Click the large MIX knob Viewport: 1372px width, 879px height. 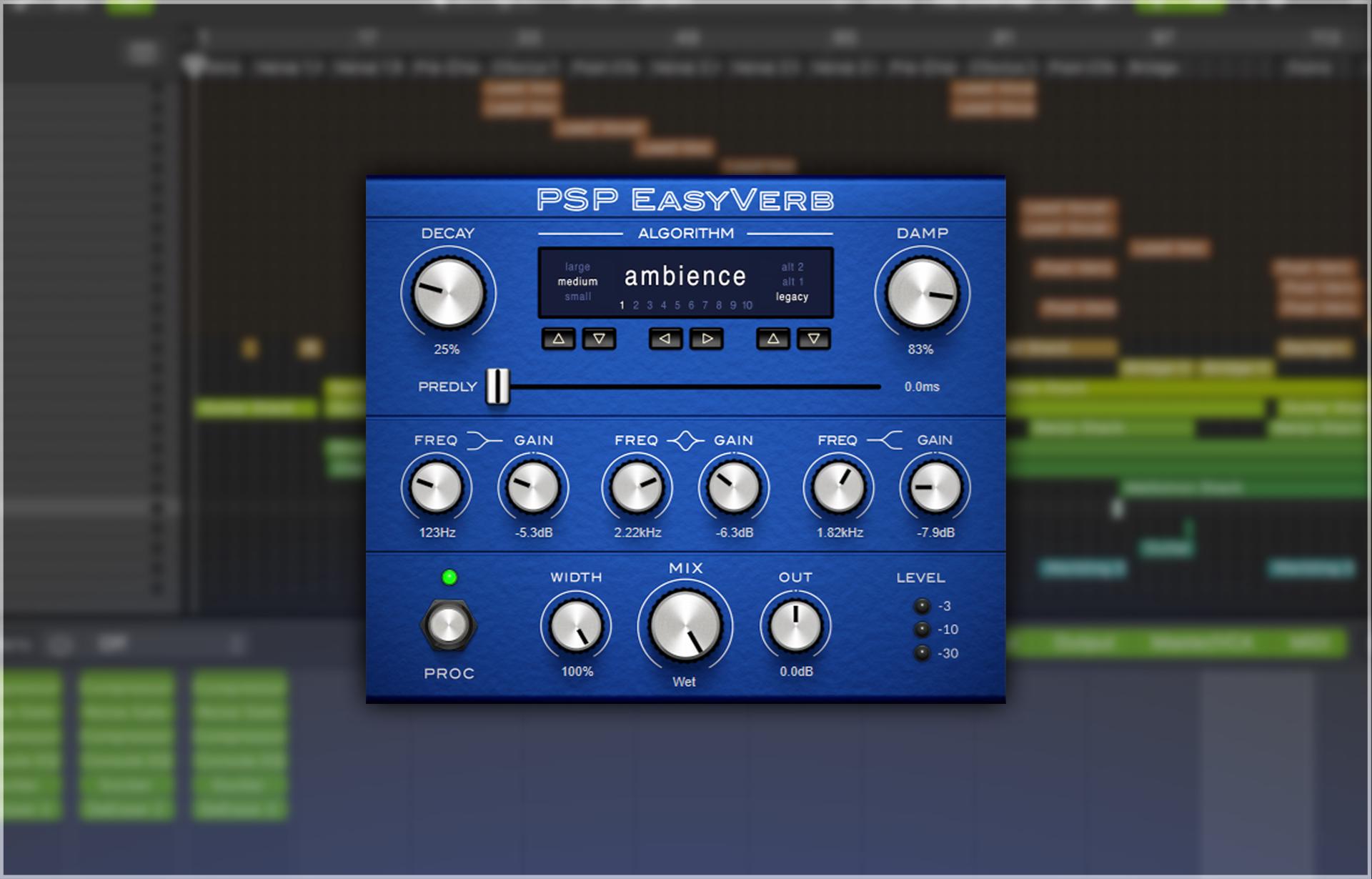[x=685, y=626]
